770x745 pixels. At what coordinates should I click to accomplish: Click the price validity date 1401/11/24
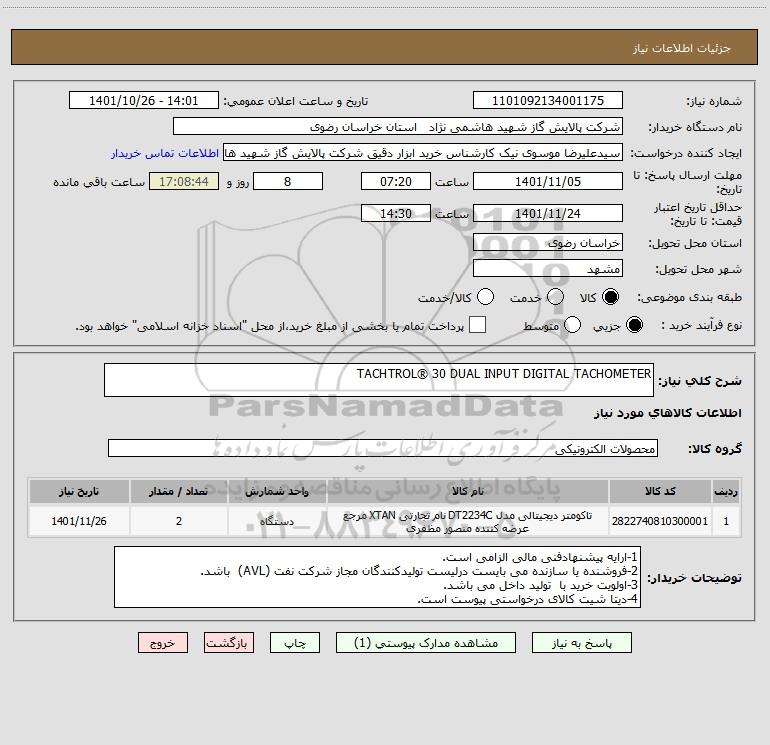(548, 214)
